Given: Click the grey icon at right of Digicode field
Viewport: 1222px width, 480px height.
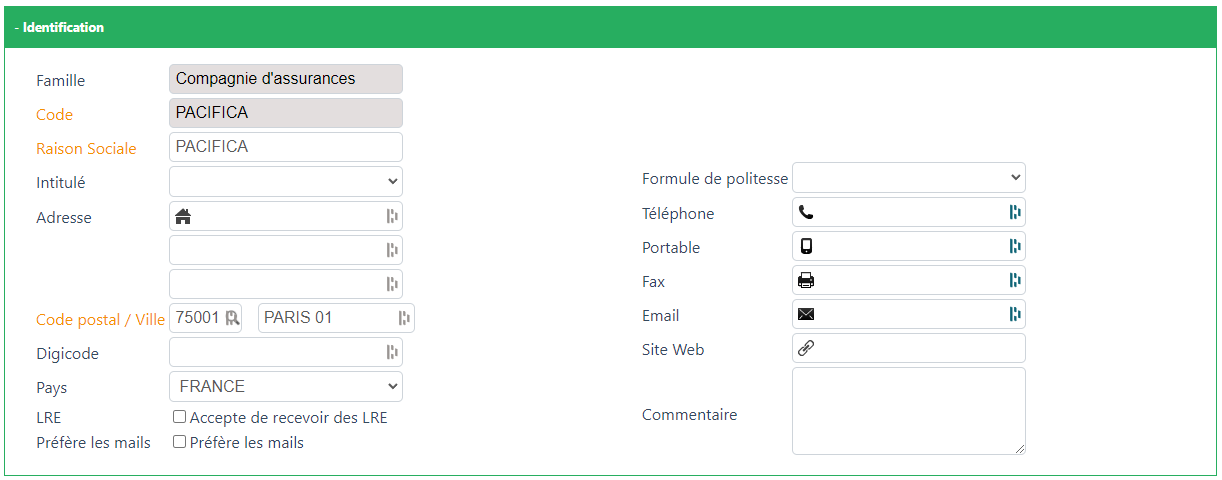Looking at the screenshot, I should tap(392, 352).
